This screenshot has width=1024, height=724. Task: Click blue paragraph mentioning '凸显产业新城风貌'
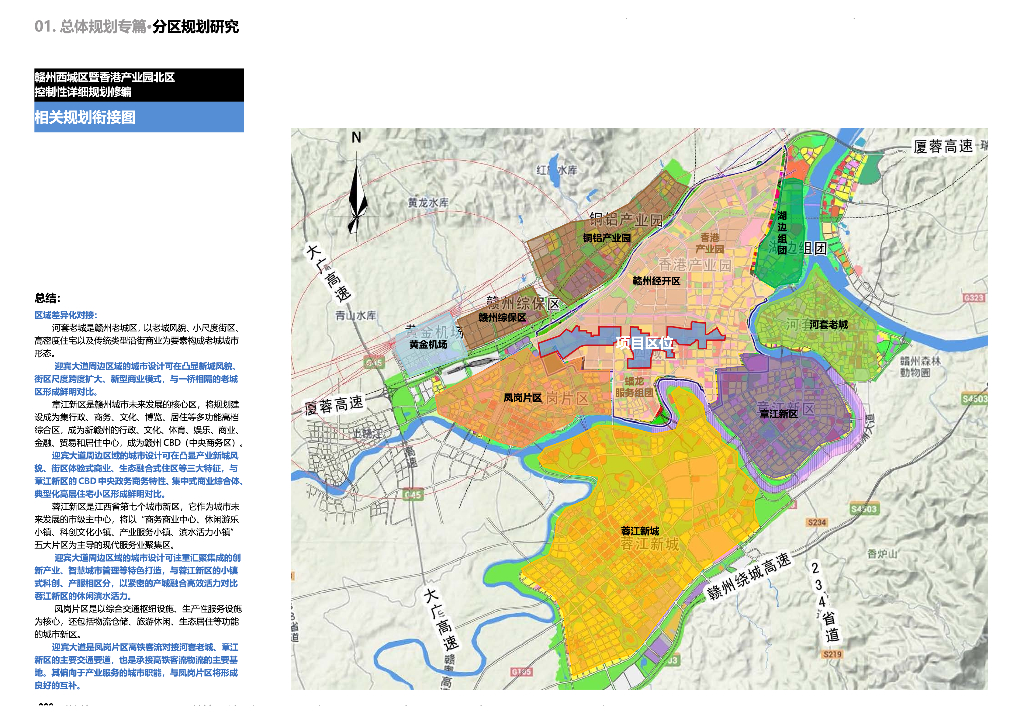click(138, 475)
